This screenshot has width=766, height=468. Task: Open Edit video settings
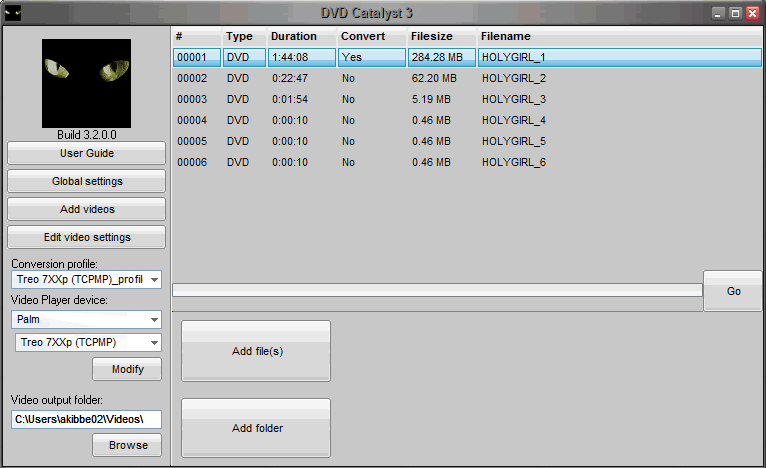pyautogui.click(x=86, y=237)
